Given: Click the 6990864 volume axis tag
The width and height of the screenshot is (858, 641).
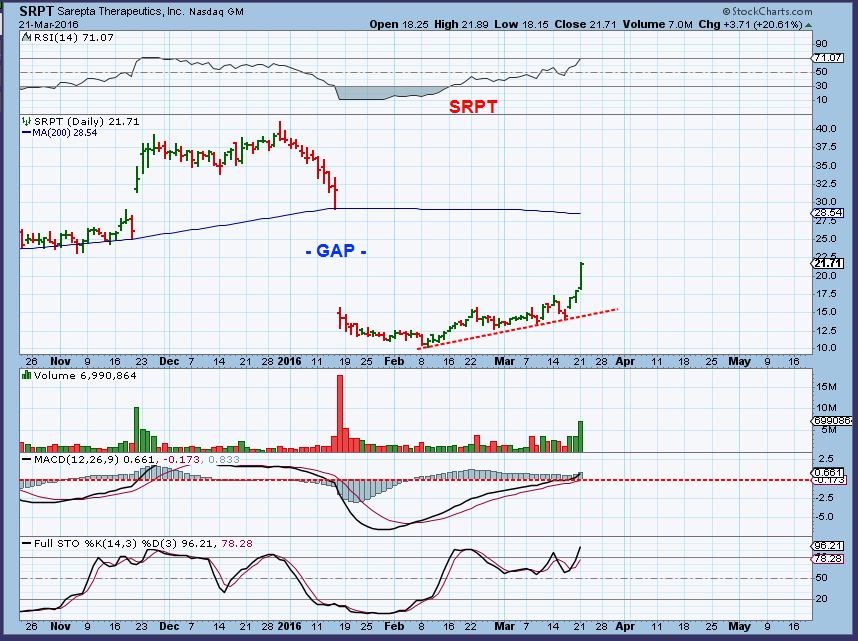Looking at the screenshot, I should [x=831, y=421].
